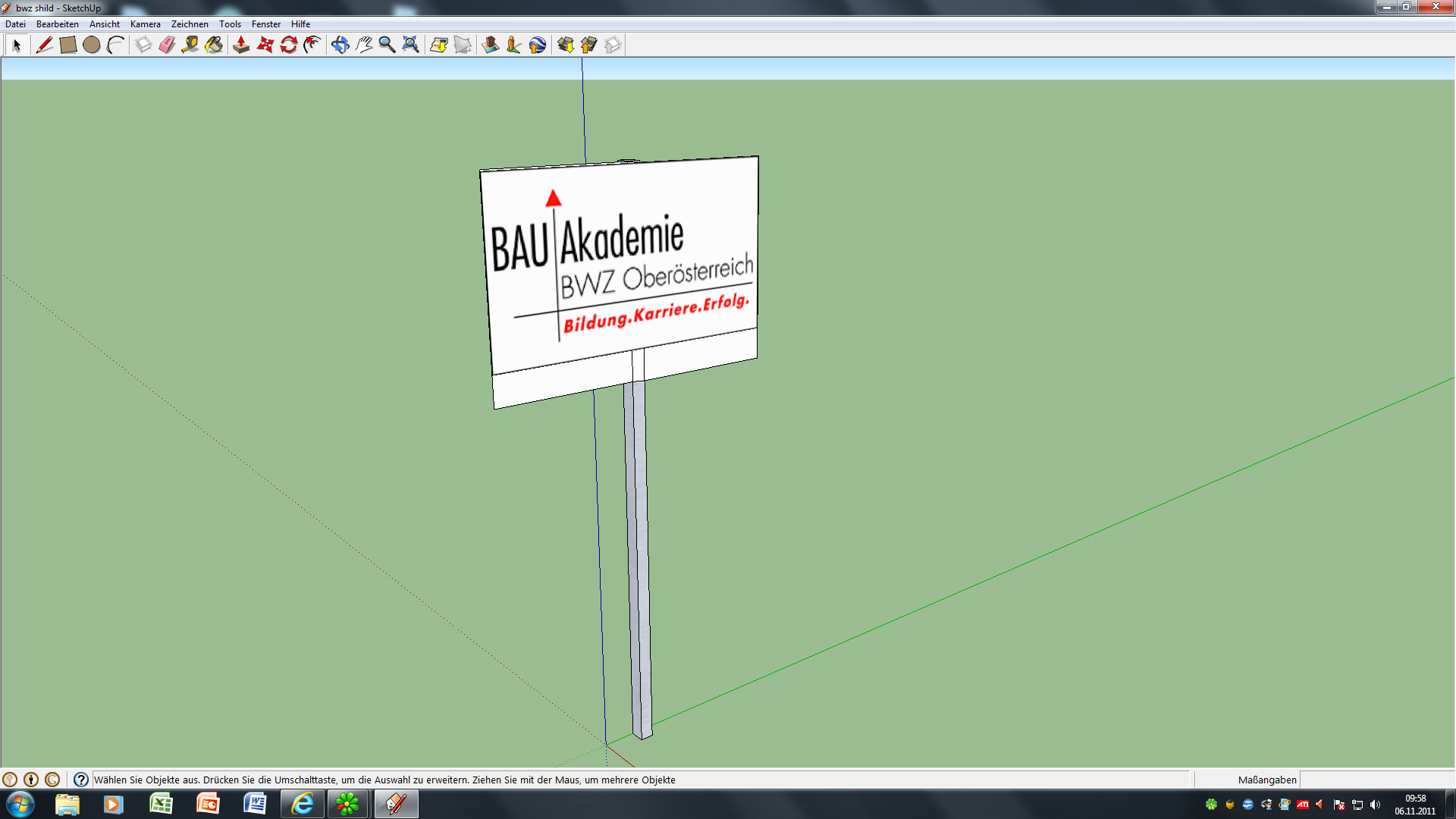Activate the red Move tool
The image size is (1456, 819).
click(265, 45)
